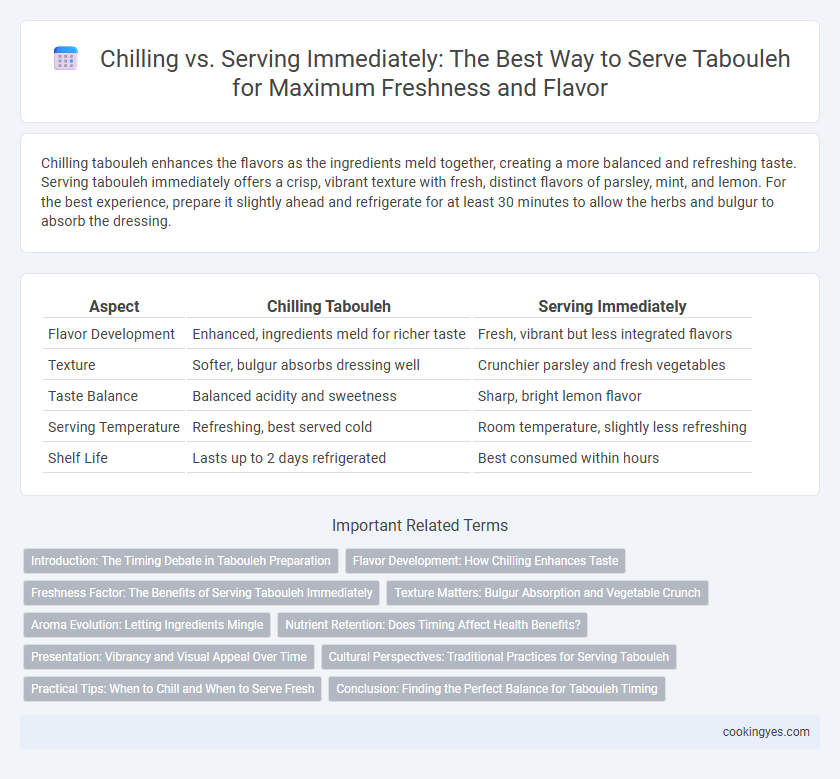
Task: Open 'Conclusion: Finding the Perfect Balance for Tabouleh Timing'
Action: 497,689
